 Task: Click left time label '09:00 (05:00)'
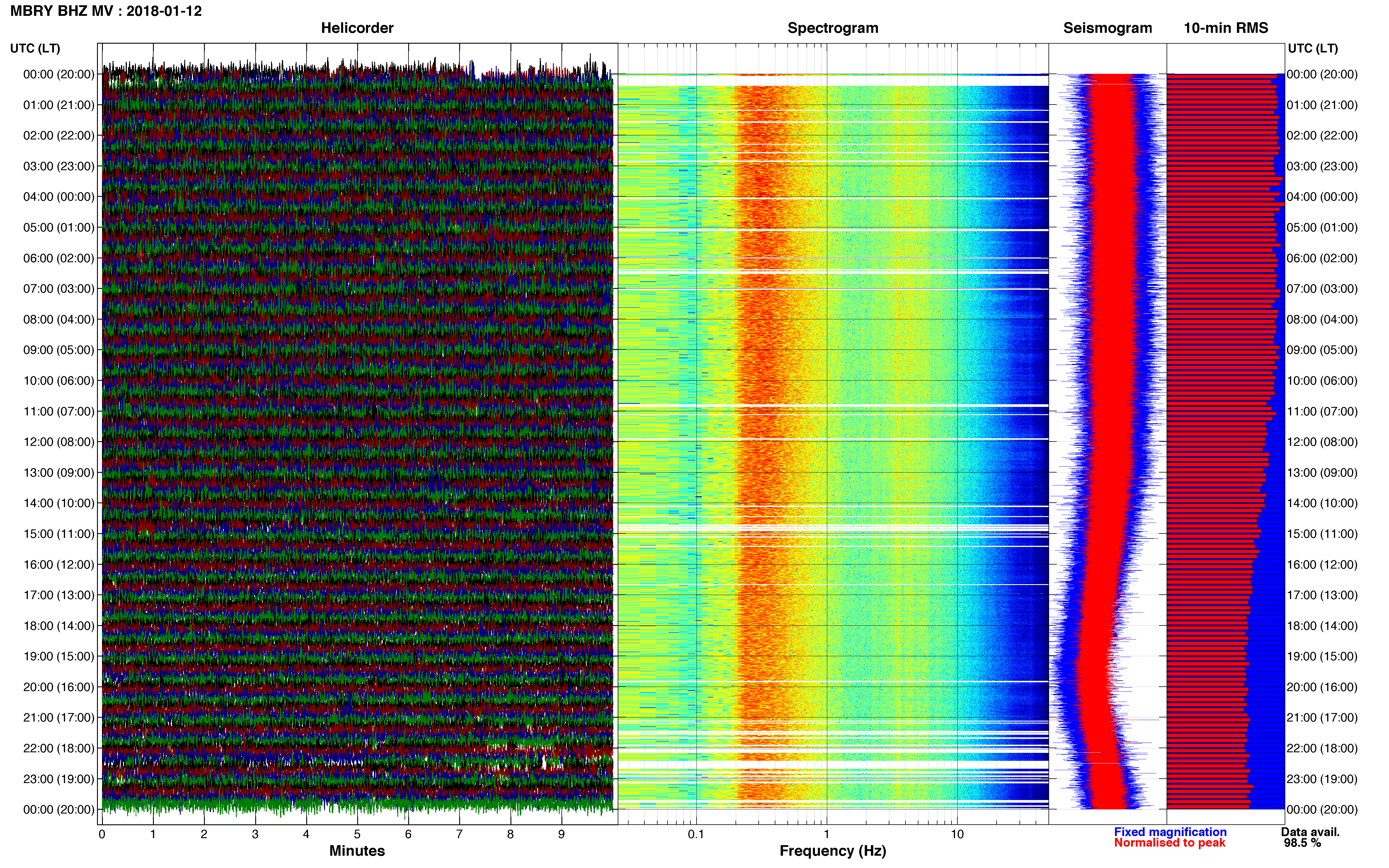coord(59,350)
